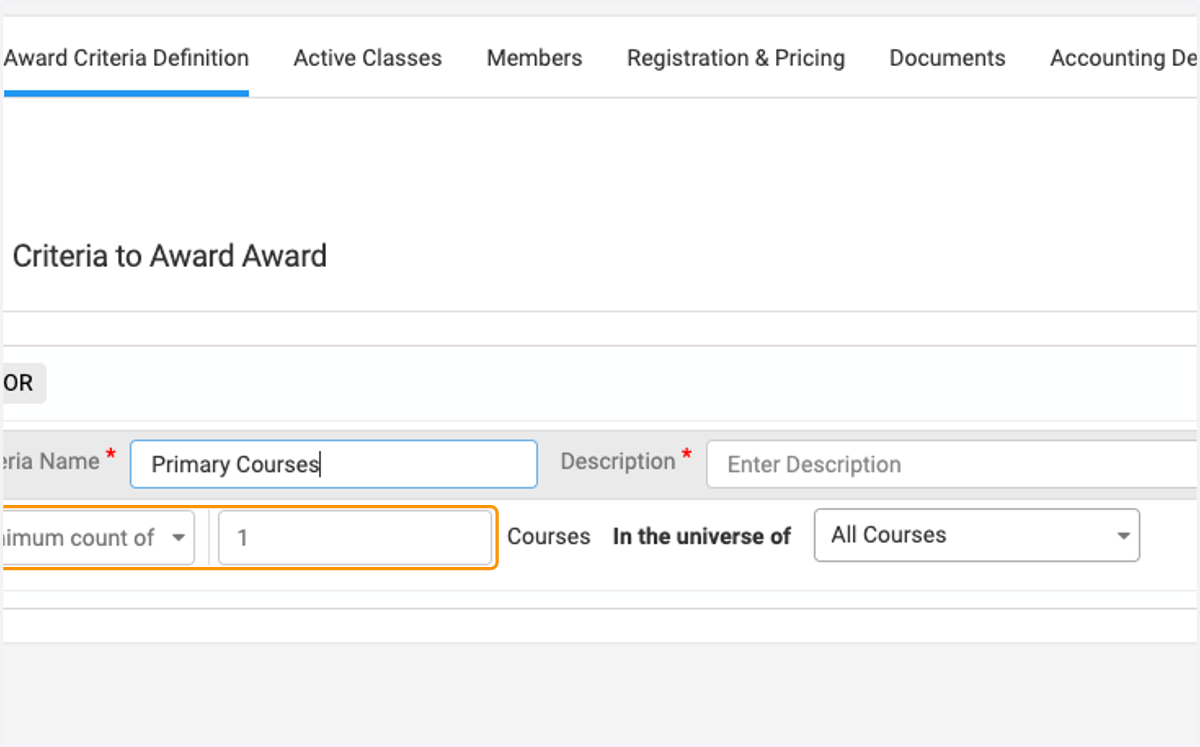Click the 'Courses' label text
The width and height of the screenshot is (1200, 747).
click(x=549, y=537)
